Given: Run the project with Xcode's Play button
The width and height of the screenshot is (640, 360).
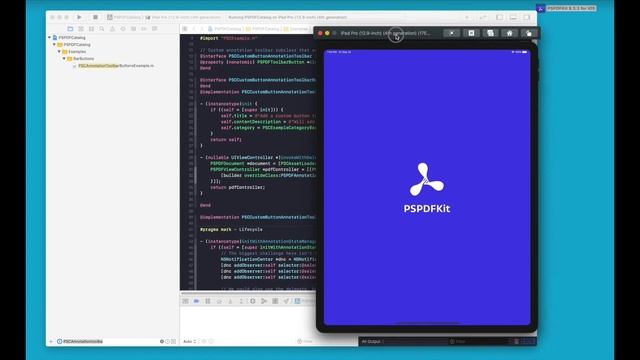Looking at the screenshot, I should pyautogui.click(x=79, y=17).
